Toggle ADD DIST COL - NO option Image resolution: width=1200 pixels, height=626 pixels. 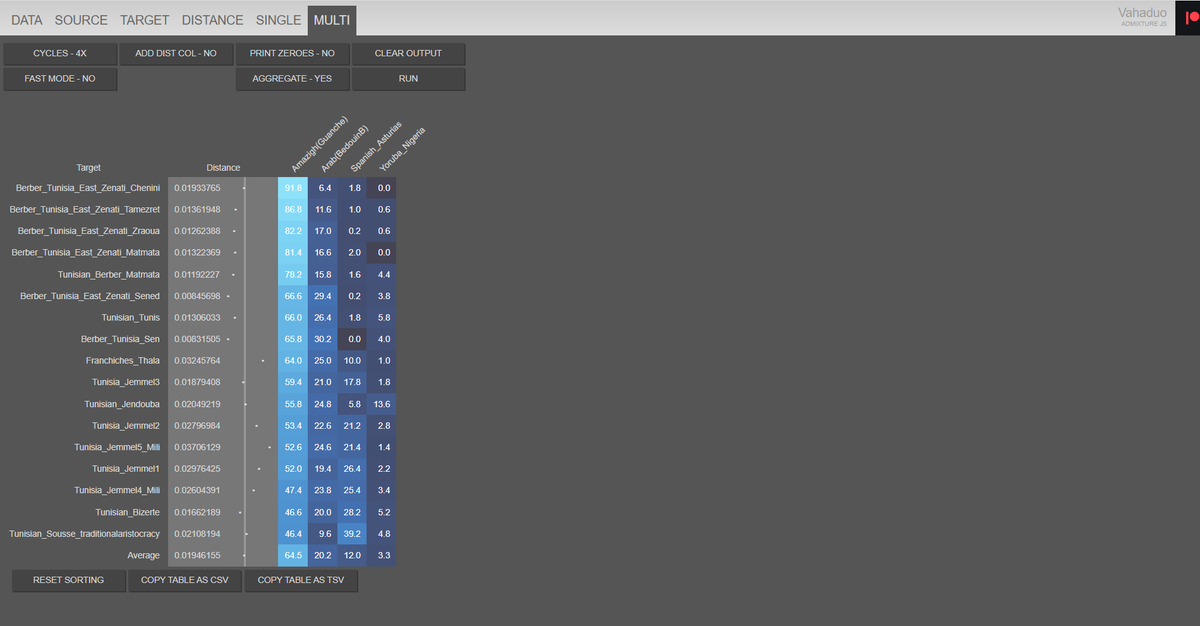pyautogui.click(x=176, y=53)
